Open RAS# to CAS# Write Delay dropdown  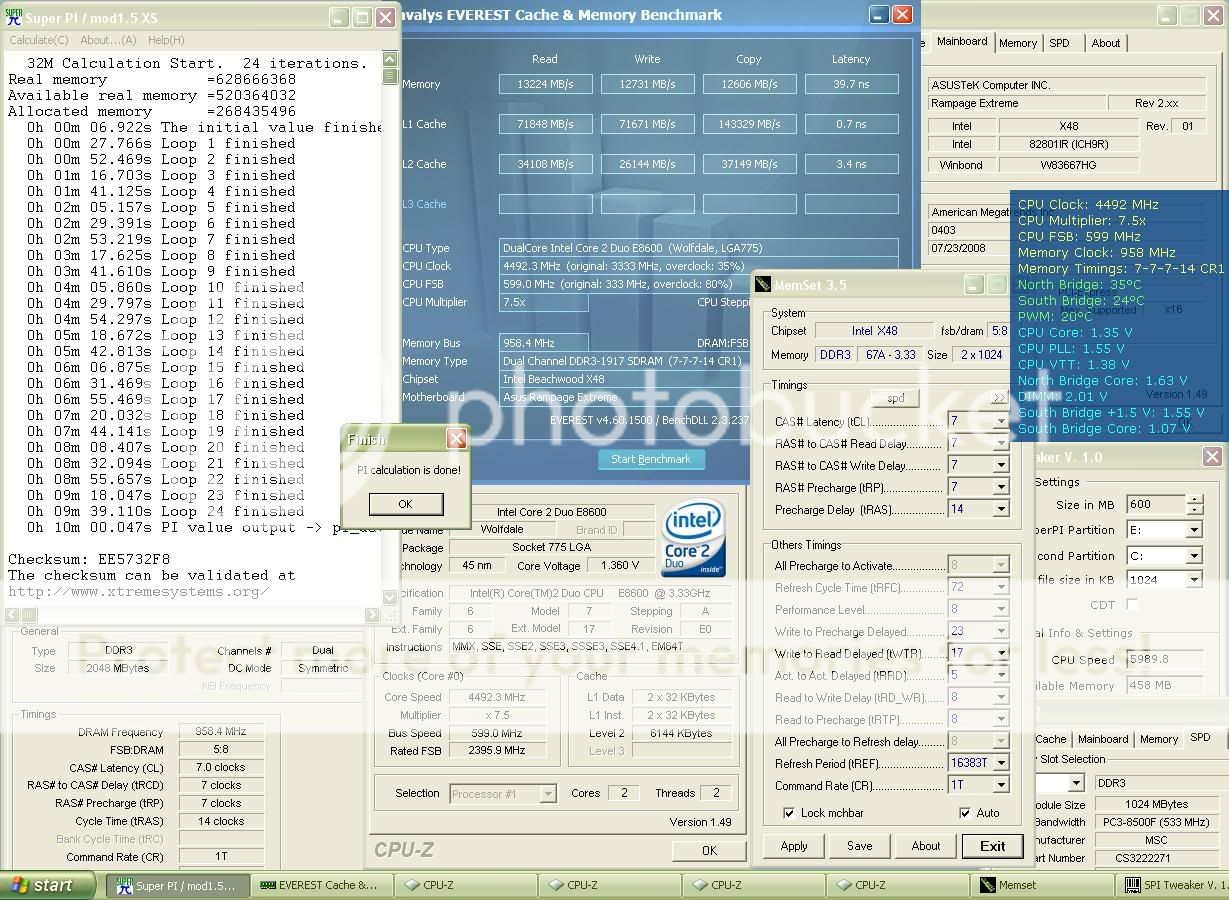1001,466
